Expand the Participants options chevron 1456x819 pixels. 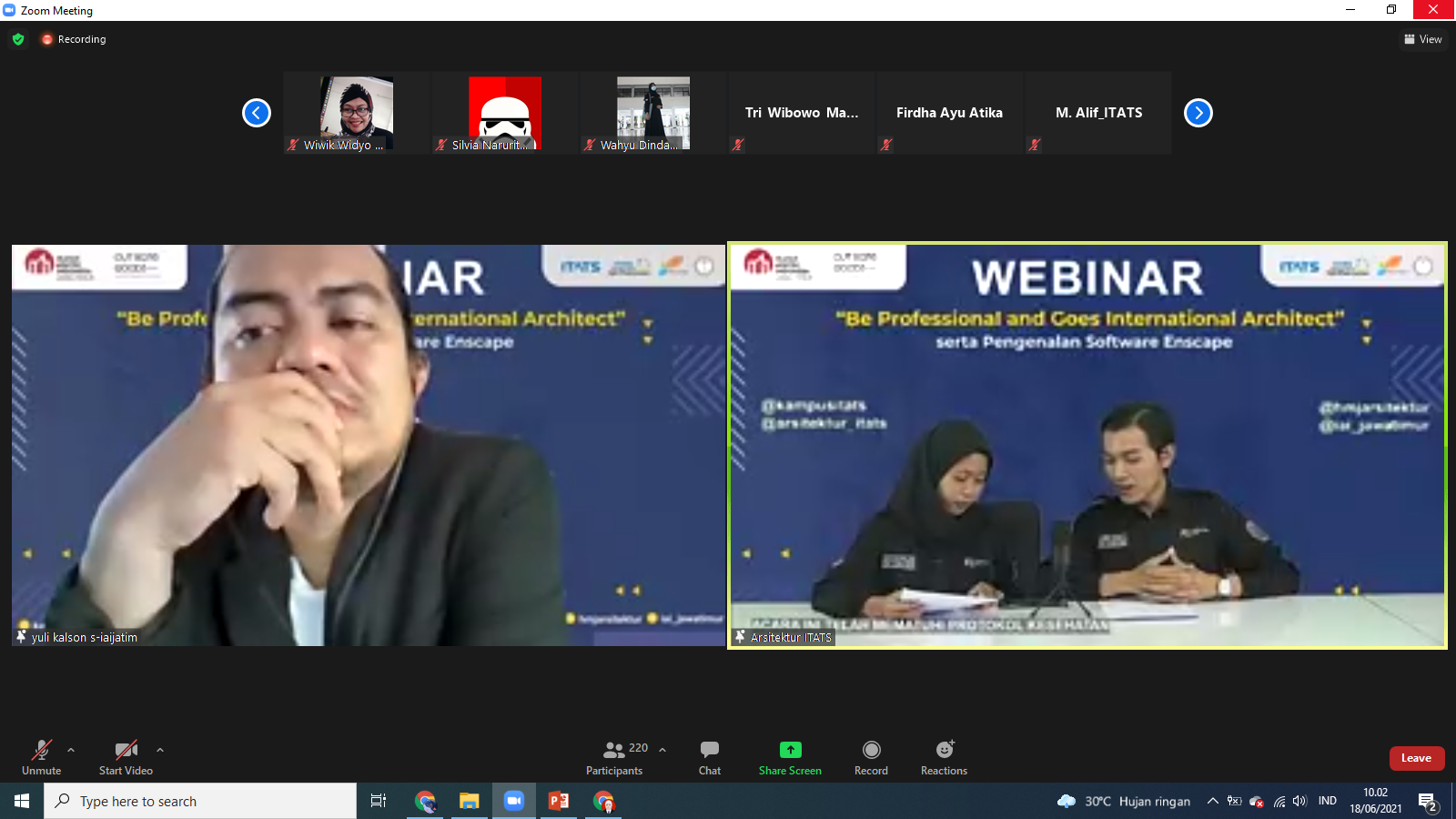point(662,750)
